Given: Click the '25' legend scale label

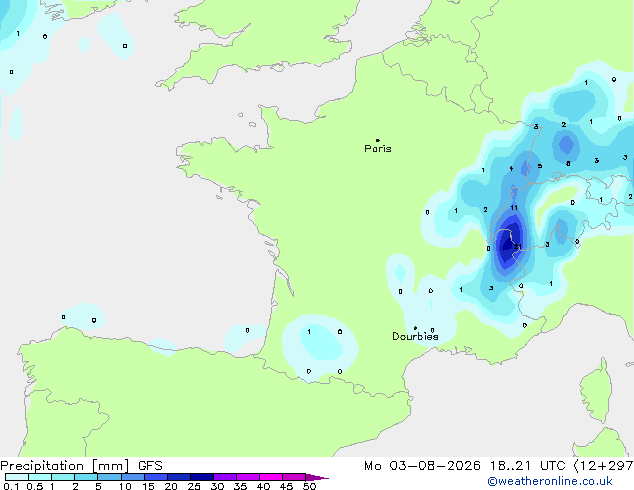Looking at the screenshot, I should pyautogui.click(x=194, y=486).
